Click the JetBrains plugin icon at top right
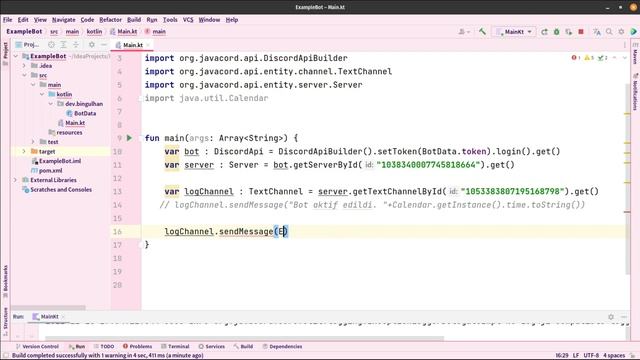640x360 pixels. tap(634, 31)
